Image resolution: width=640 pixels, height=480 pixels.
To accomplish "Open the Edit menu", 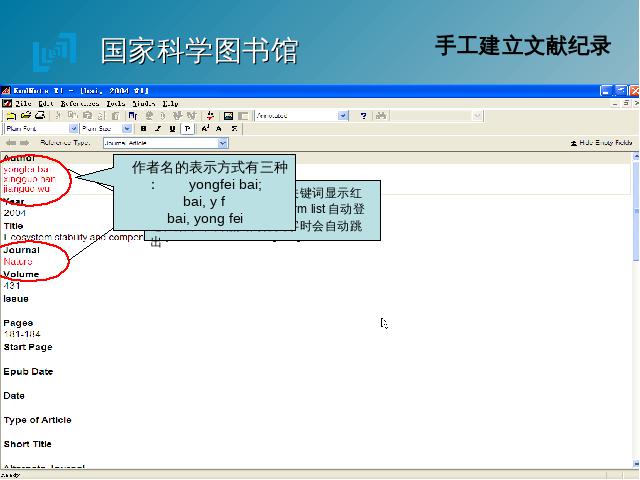I will [x=46, y=103].
